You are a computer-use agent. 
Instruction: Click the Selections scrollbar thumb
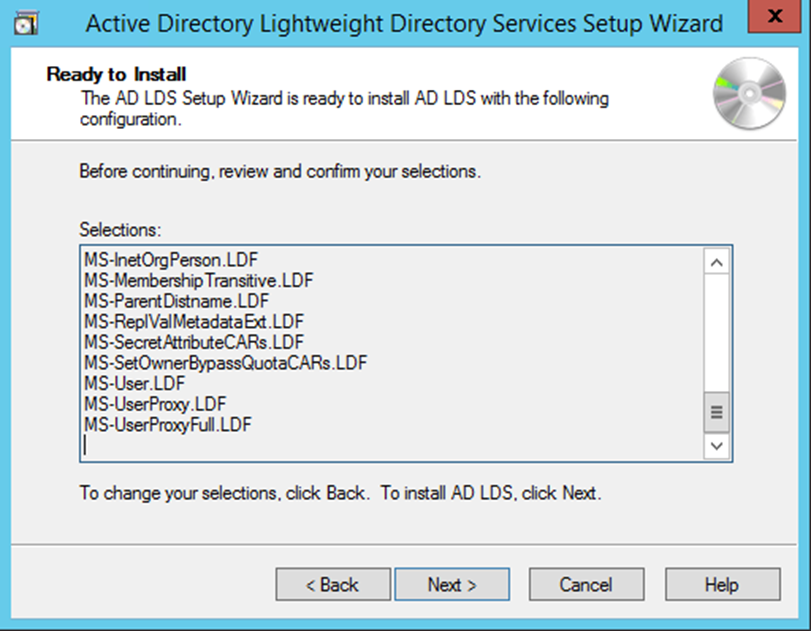718,411
